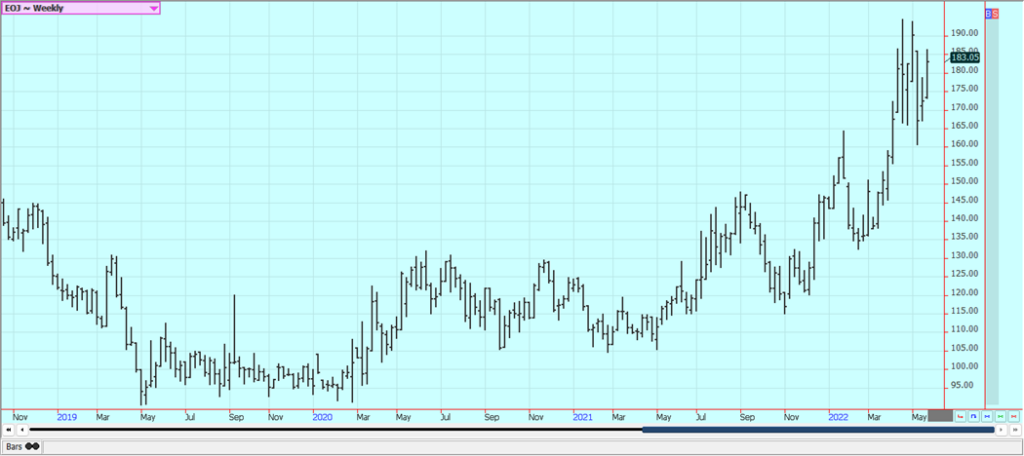Click the green bowtie scale icon

[1000, 415]
